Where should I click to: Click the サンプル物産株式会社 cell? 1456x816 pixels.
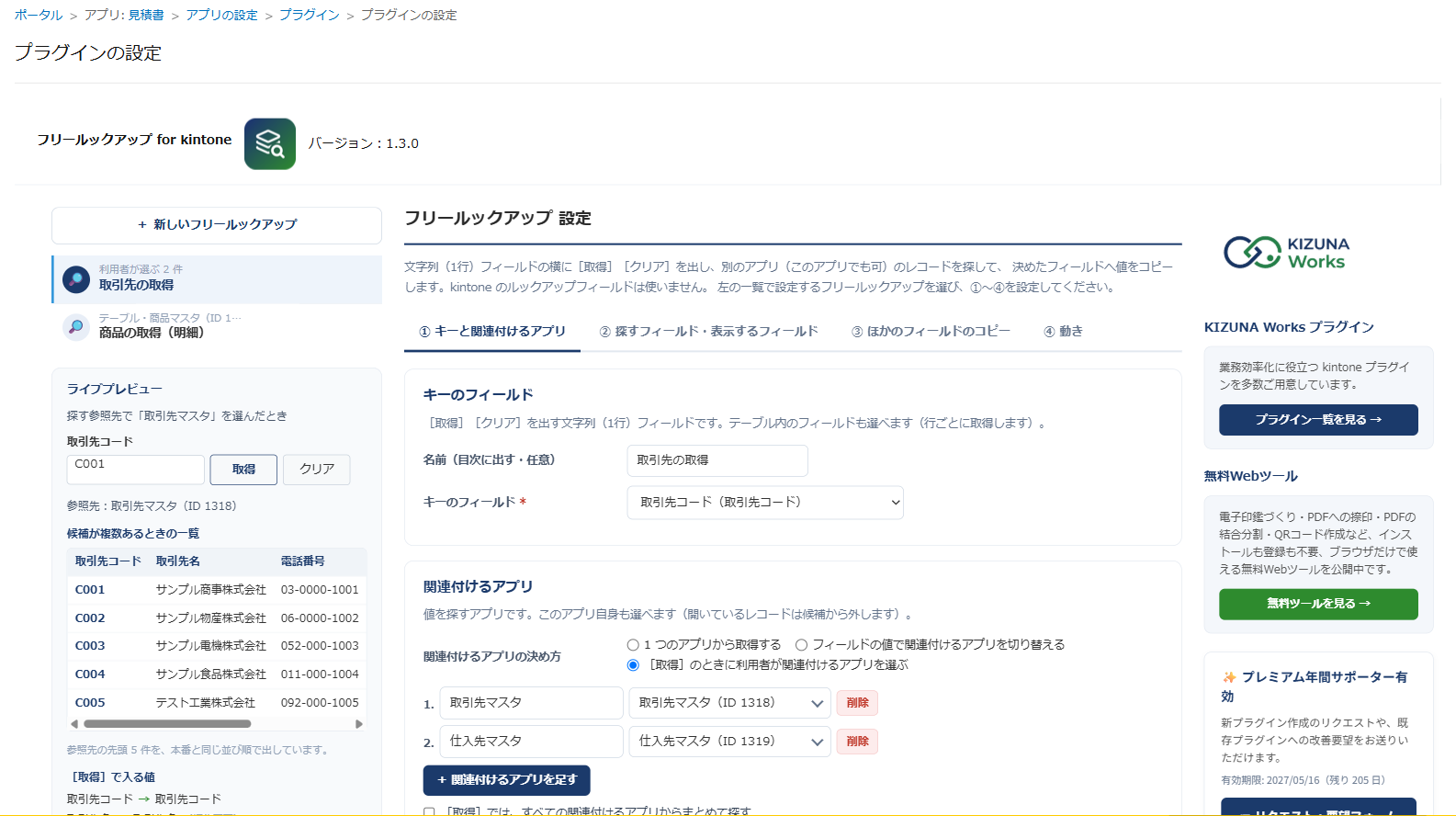[210, 618]
